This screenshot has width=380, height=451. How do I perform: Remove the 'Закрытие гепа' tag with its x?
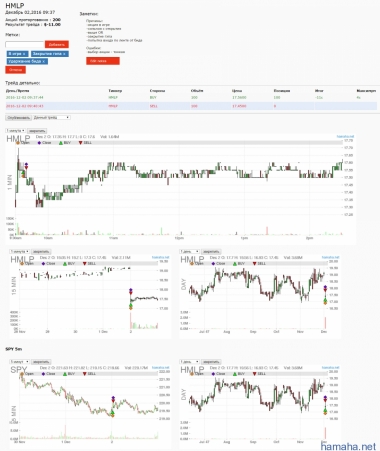pyautogui.click(x=64, y=54)
